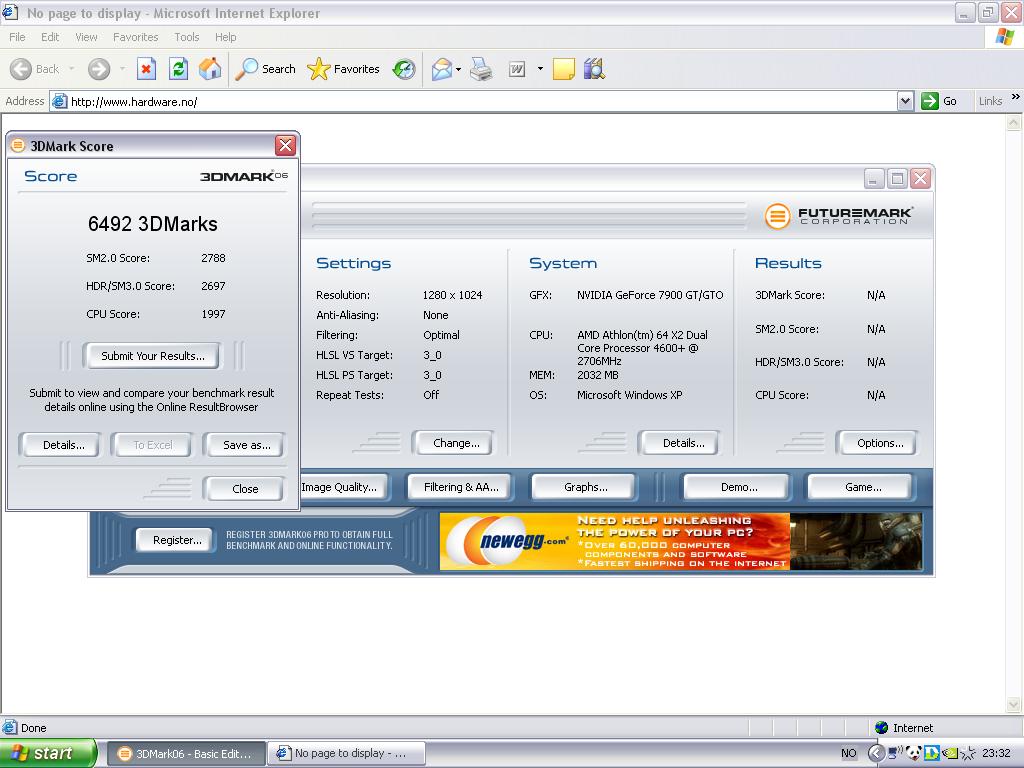Click the NVIDIA tray icon
This screenshot has height=768, width=1024.
pos(950,753)
